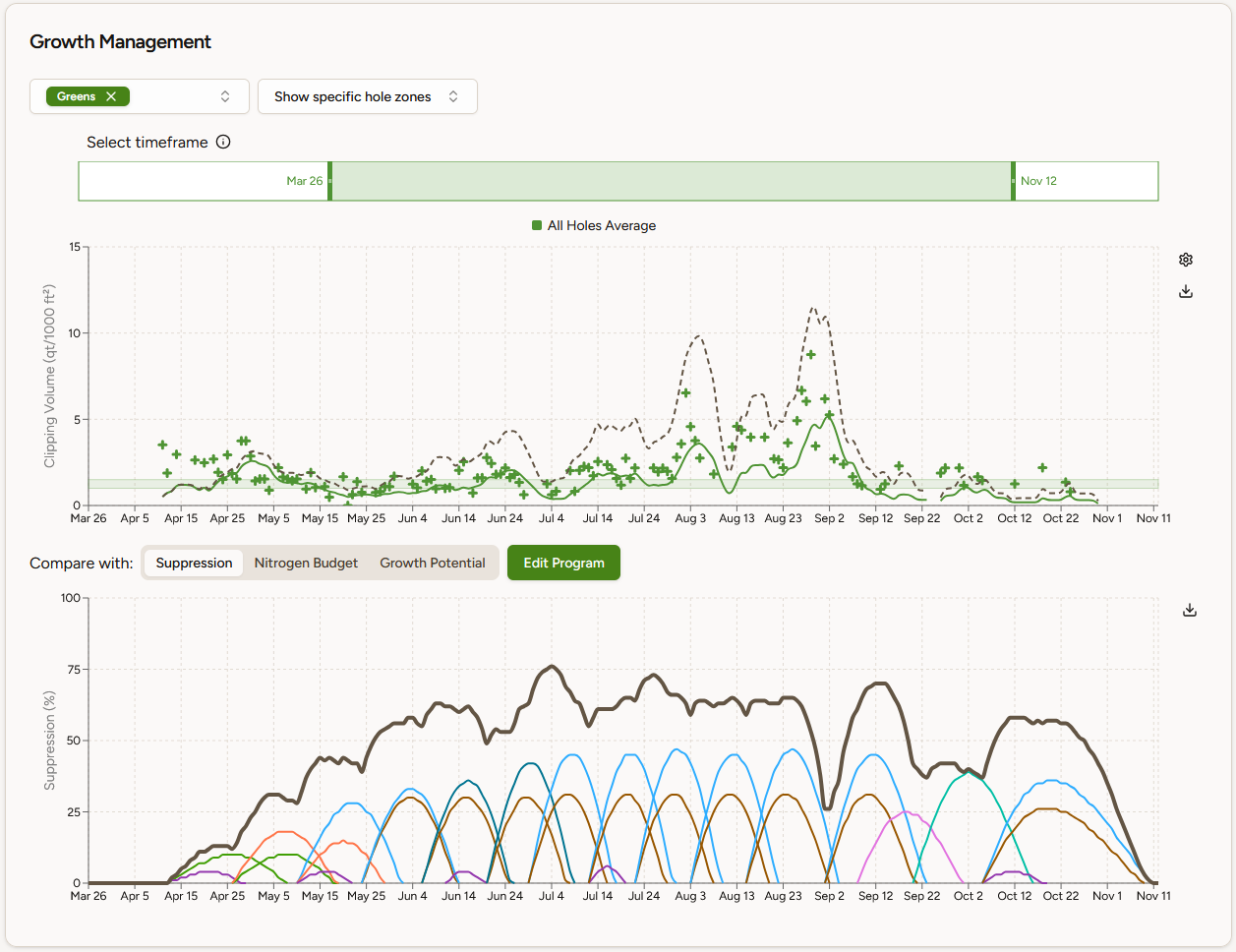Click the Clipping Volume axis title

[x=49, y=376]
